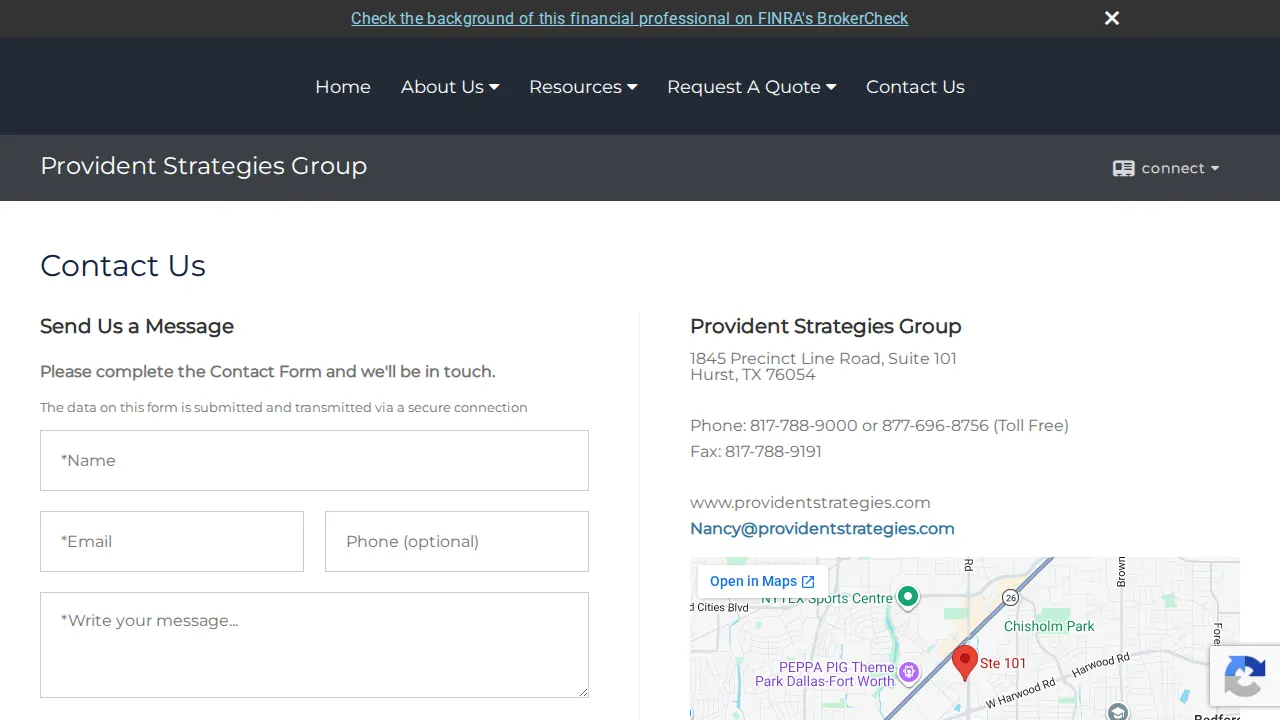The image size is (1280, 720).
Task: Click the Write your message textarea
Action: 314,645
